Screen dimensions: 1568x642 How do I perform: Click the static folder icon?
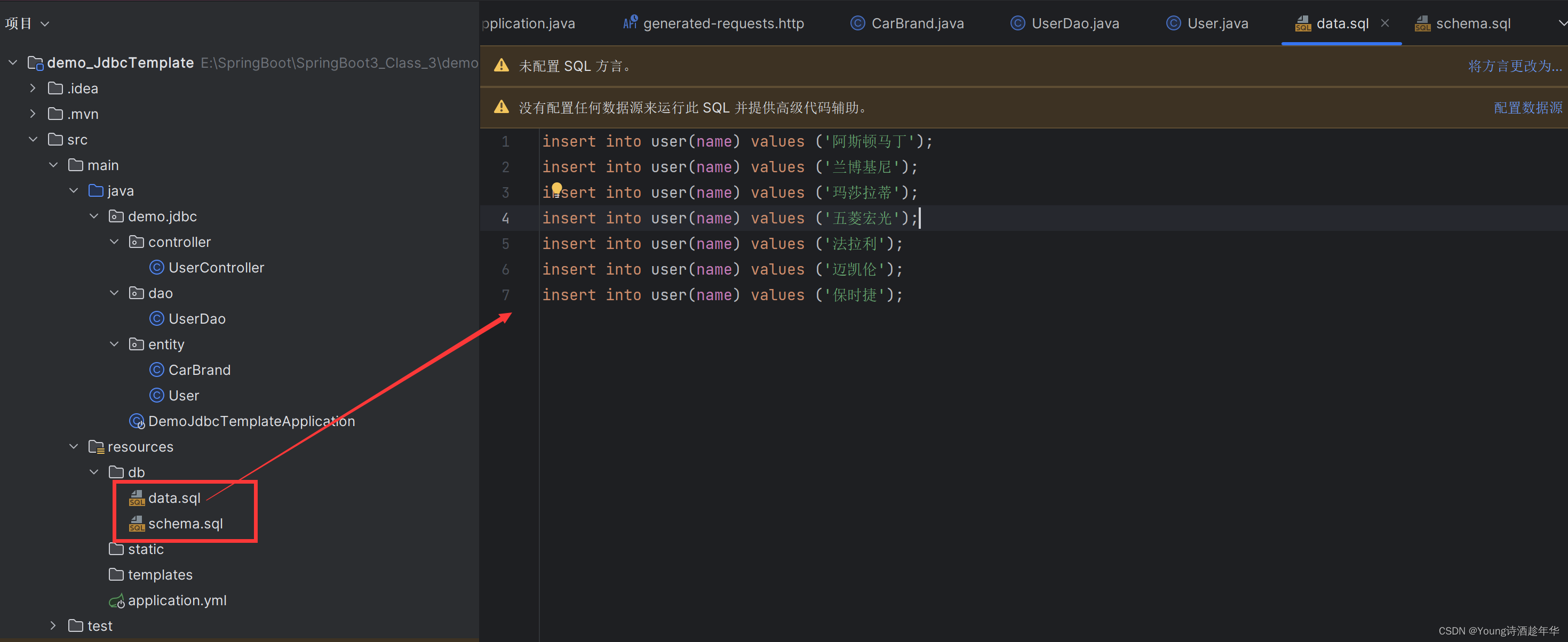(116, 549)
